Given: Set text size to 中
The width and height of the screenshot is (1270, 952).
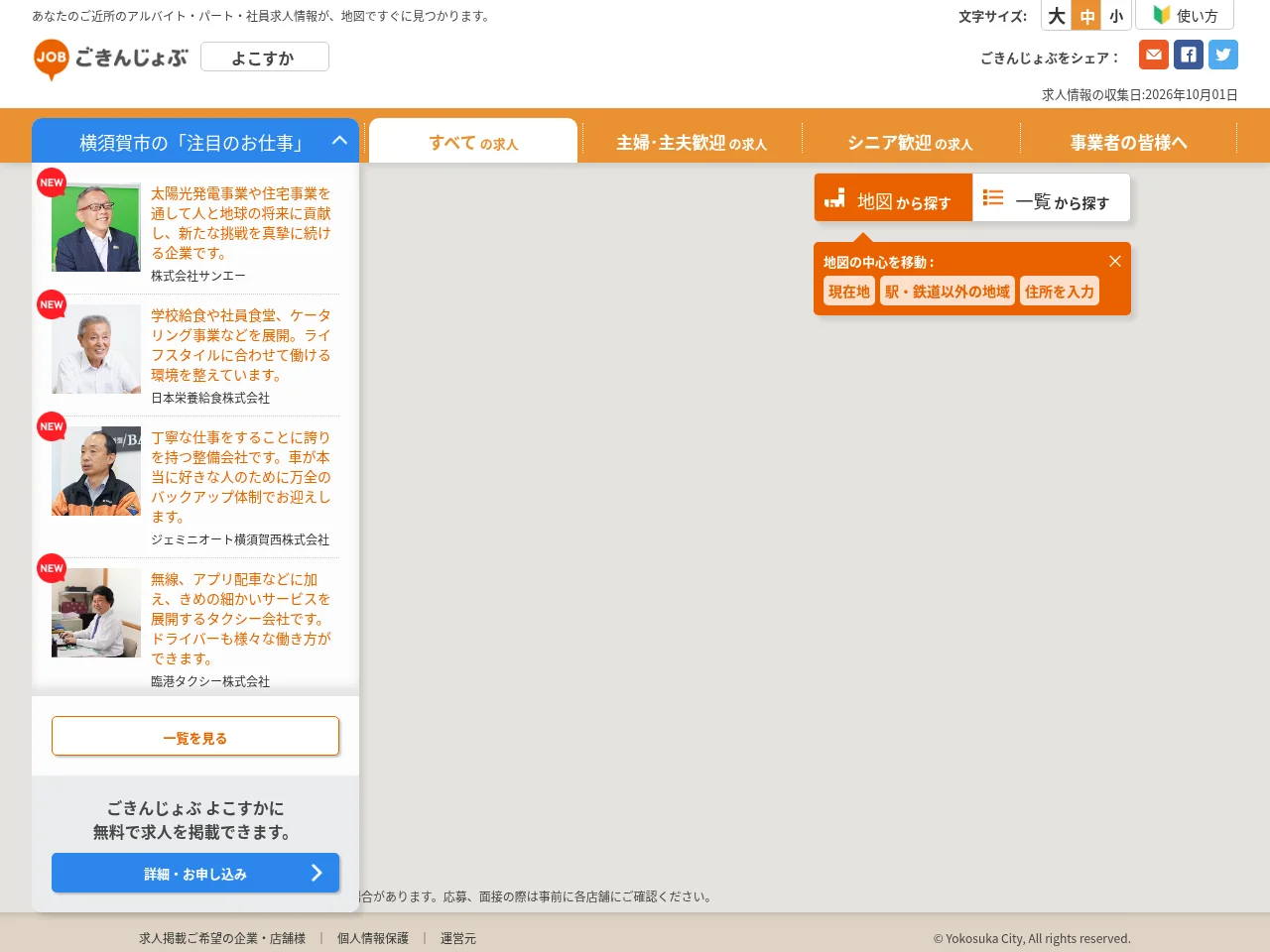Looking at the screenshot, I should [x=1087, y=16].
